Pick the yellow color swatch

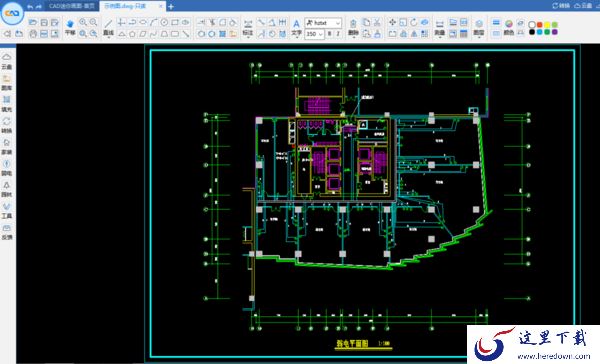[x=547, y=24]
